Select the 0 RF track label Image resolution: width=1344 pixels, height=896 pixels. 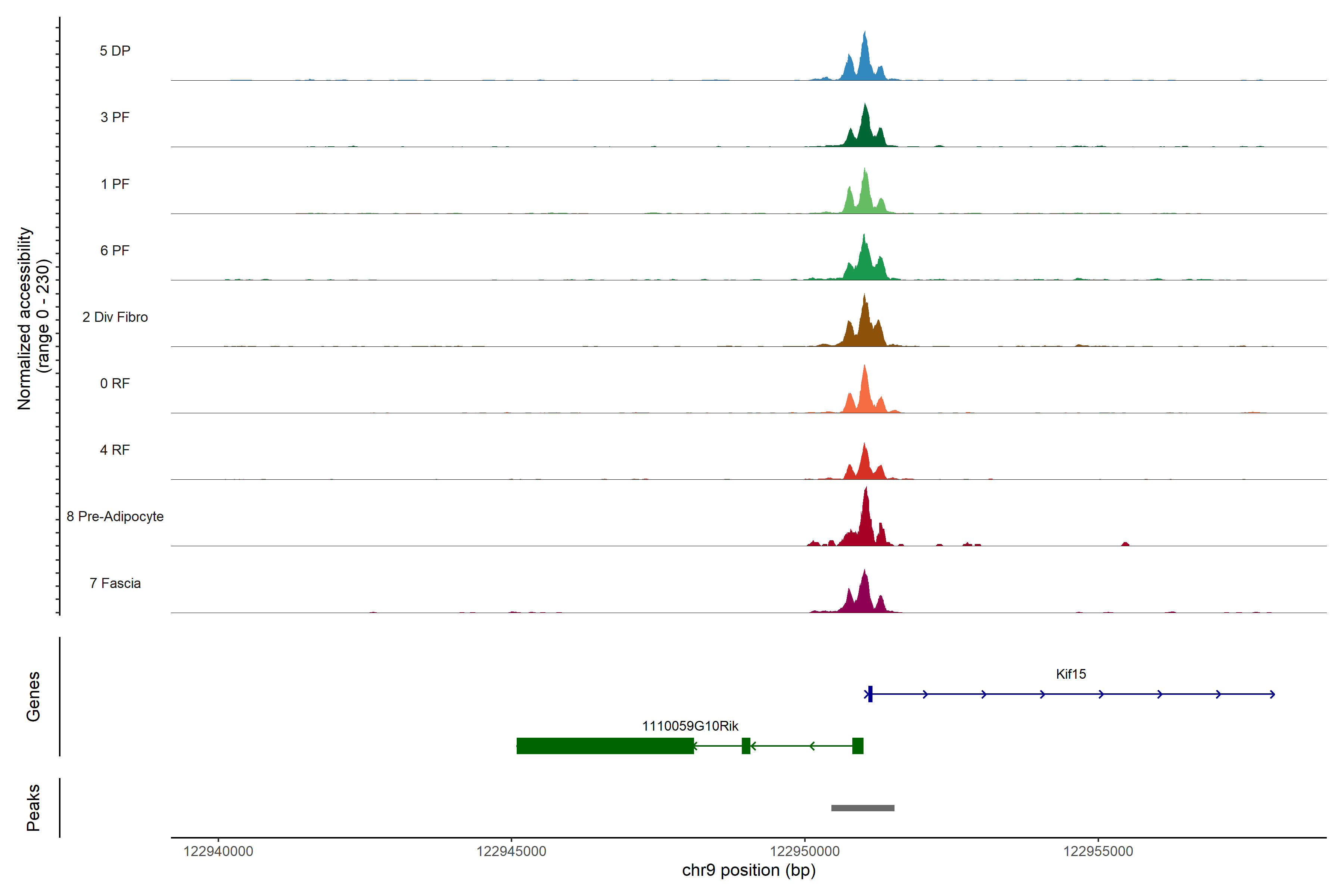(x=115, y=383)
